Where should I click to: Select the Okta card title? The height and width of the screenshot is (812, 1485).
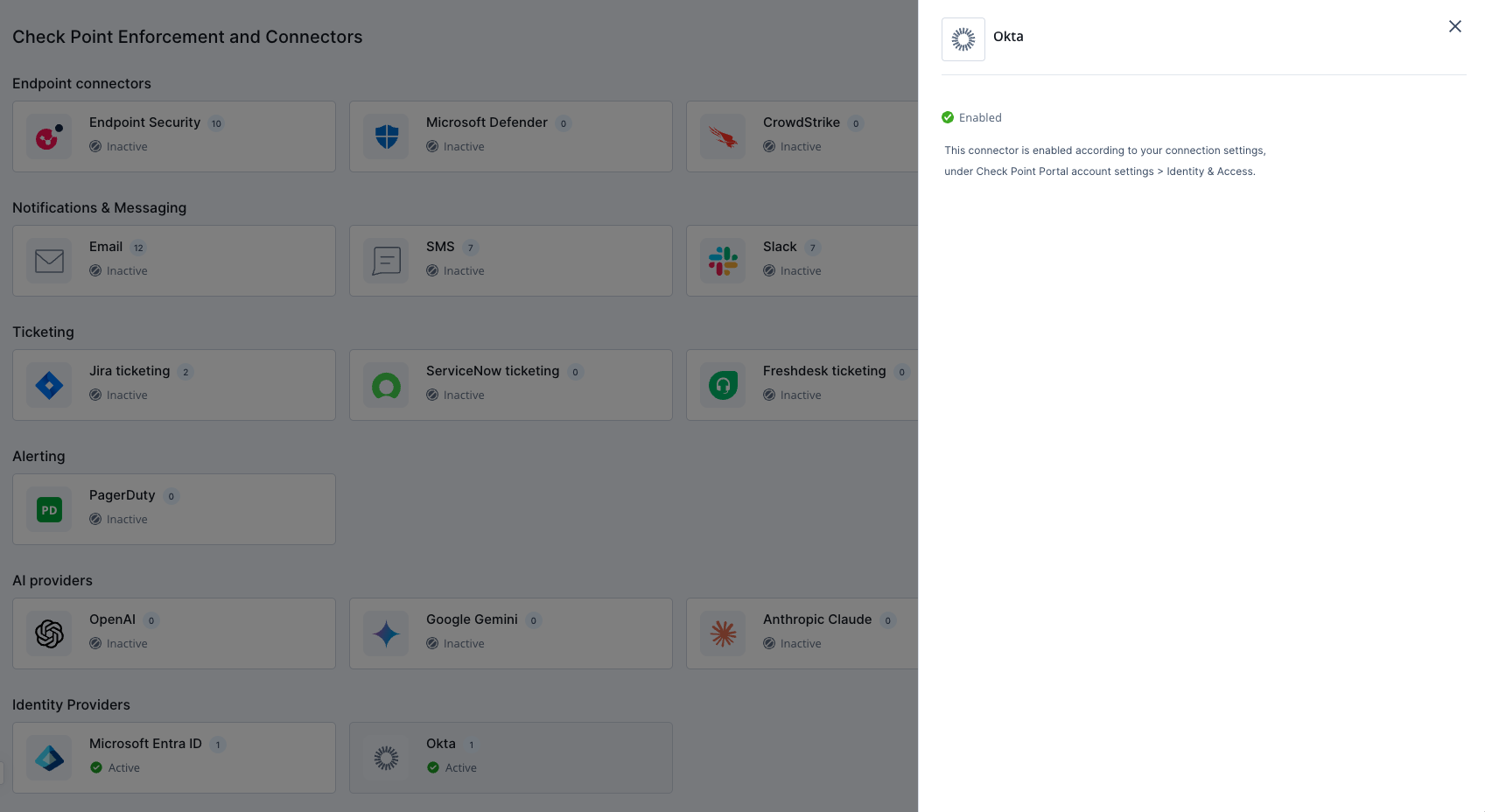click(441, 744)
